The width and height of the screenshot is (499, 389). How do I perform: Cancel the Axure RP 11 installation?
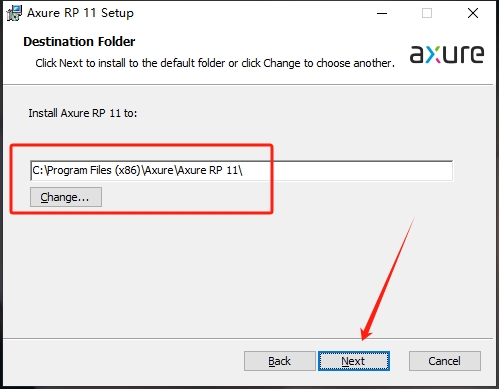tap(445, 361)
